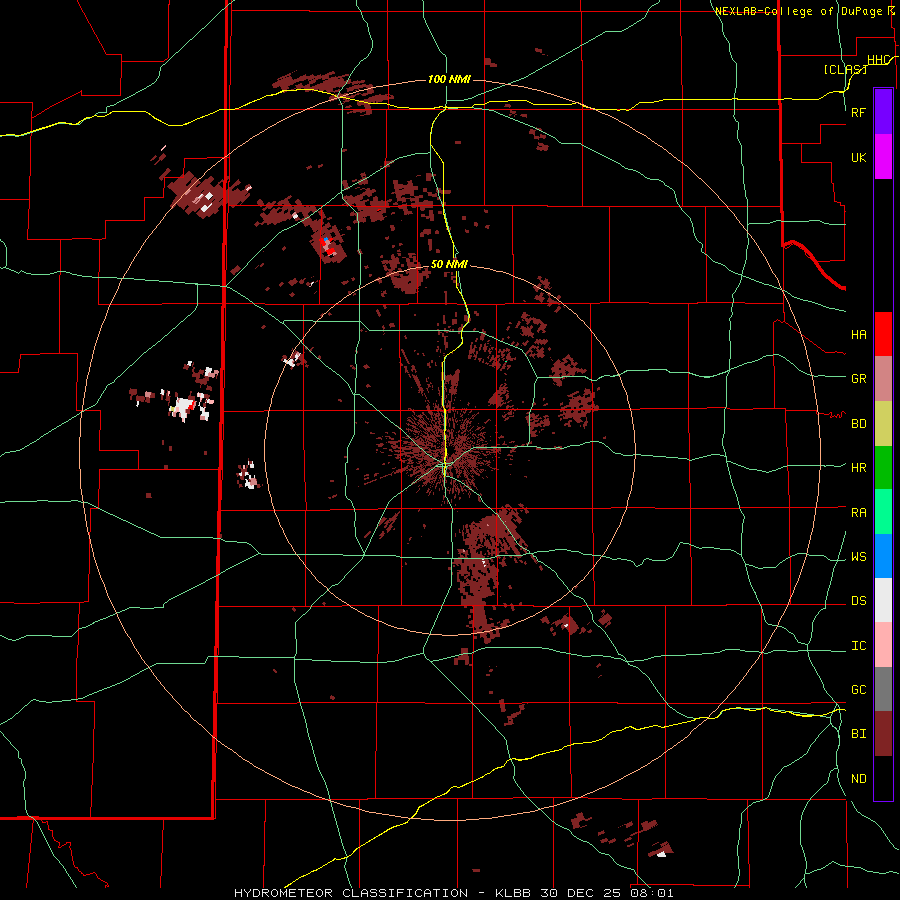The width and height of the screenshot is (900, 900).
Task: Click the UK magenta legend swatch
Action: pyautogui.click(x=883, y=157)
